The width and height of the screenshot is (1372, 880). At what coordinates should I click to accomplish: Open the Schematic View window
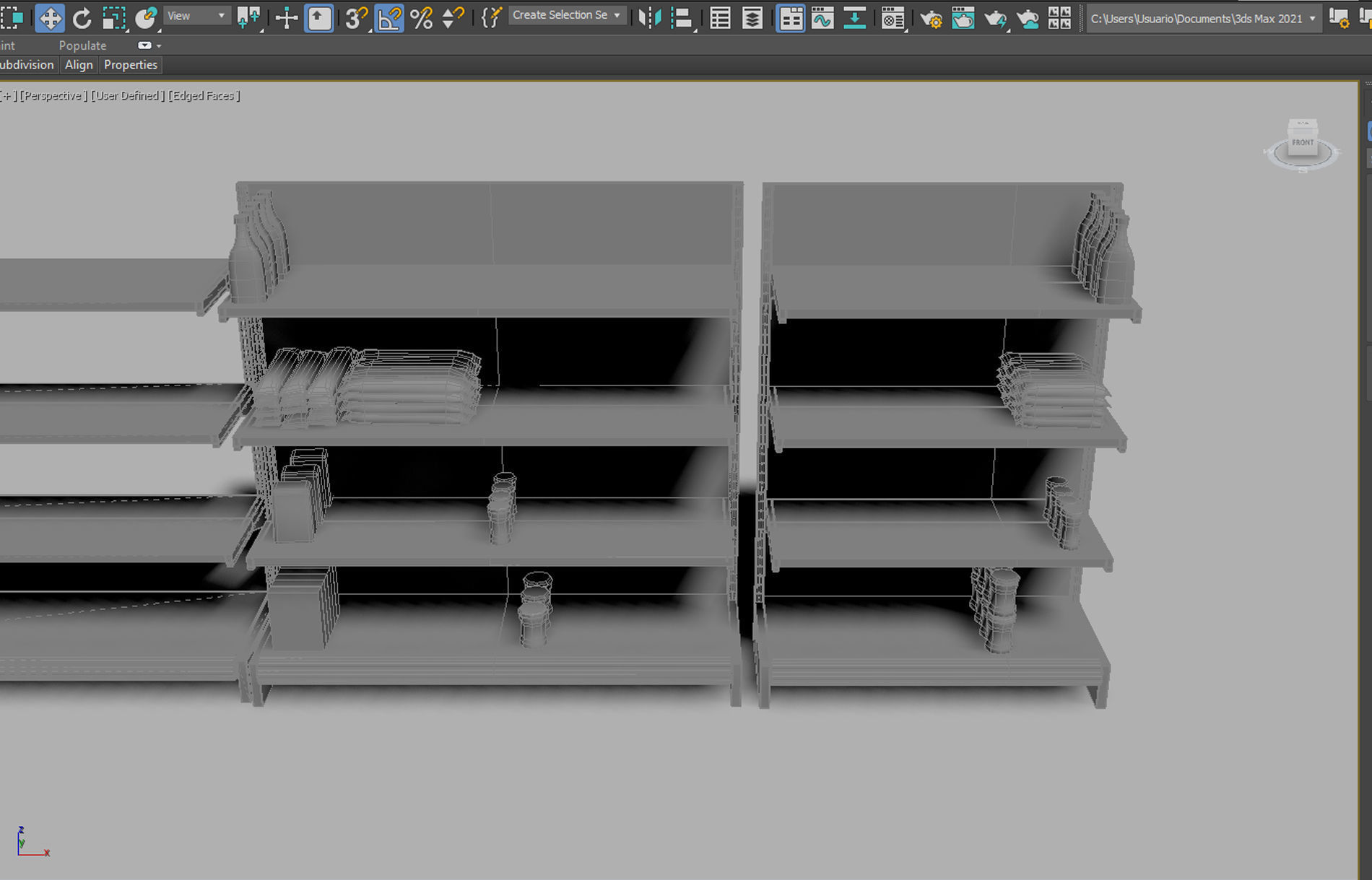[854, 18]
